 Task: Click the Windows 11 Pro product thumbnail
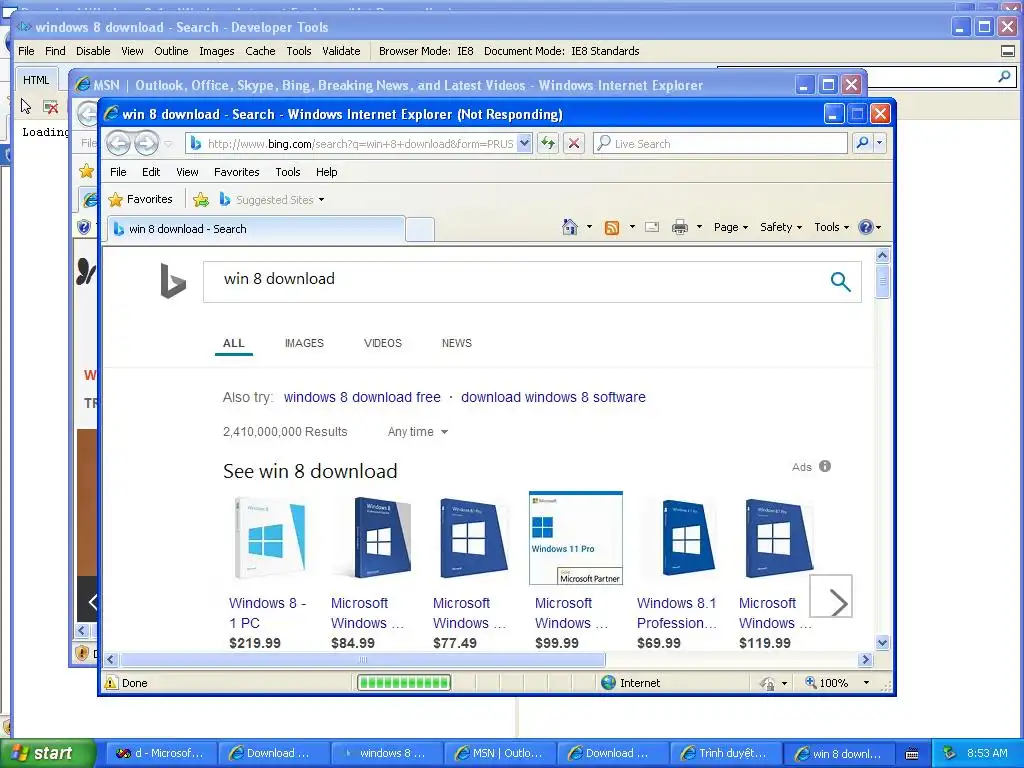[x=576, y=537]
